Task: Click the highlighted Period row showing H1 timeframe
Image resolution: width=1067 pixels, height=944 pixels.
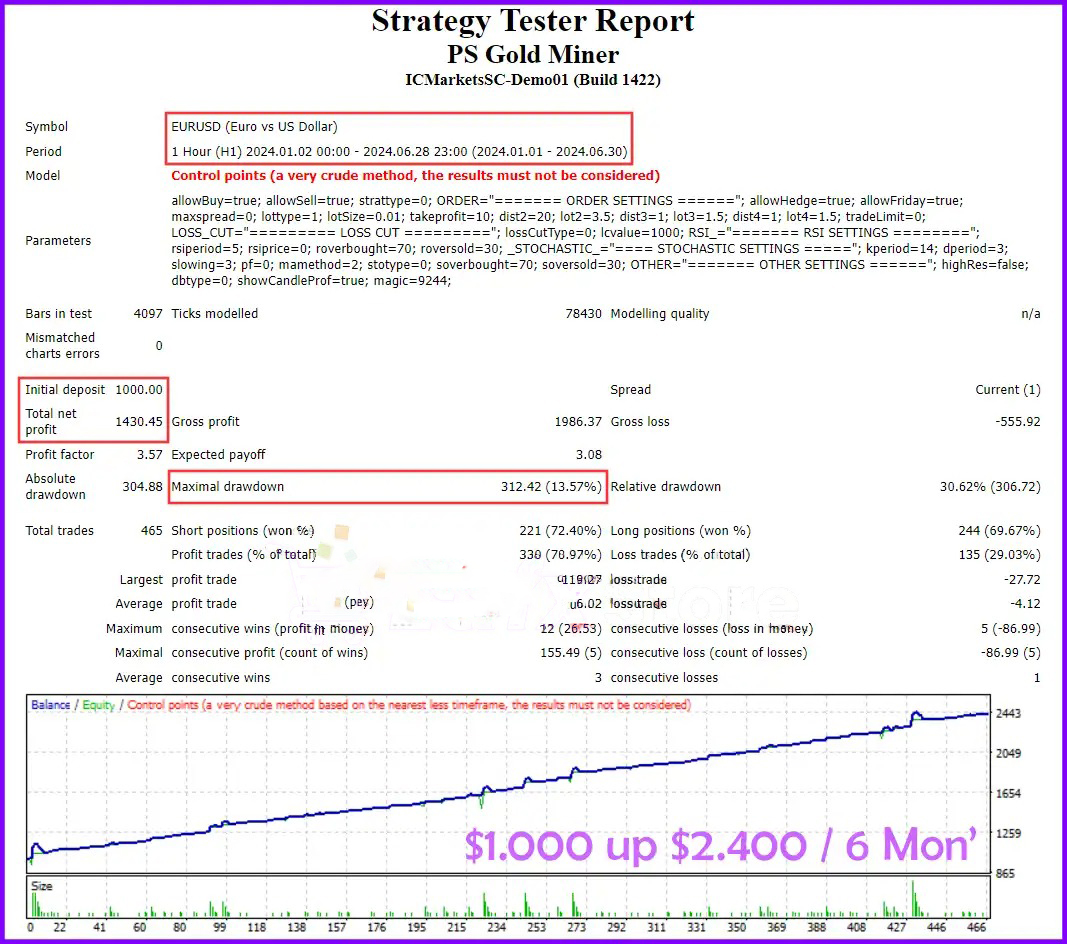Action: pos(398,152)
